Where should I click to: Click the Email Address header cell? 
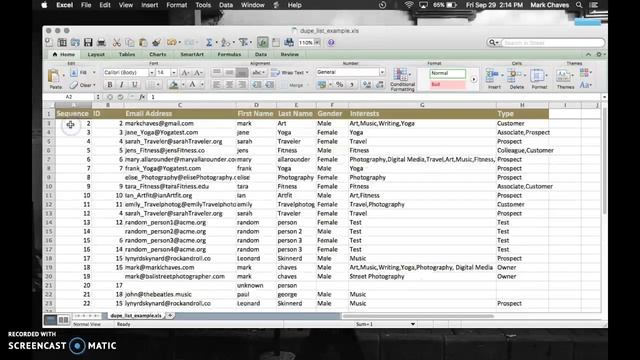coord(180,114)
